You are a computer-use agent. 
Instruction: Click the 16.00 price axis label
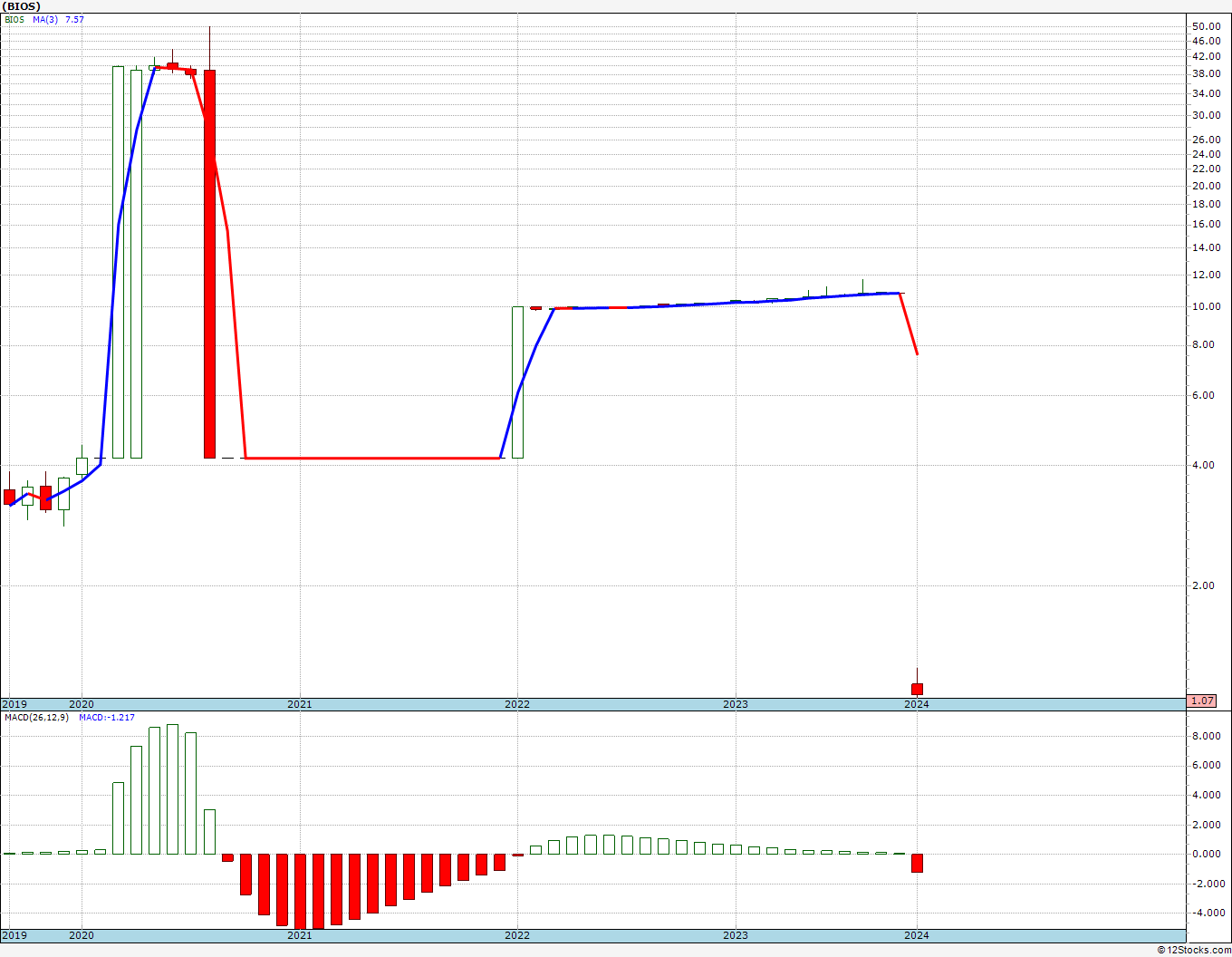[1206, 224]
